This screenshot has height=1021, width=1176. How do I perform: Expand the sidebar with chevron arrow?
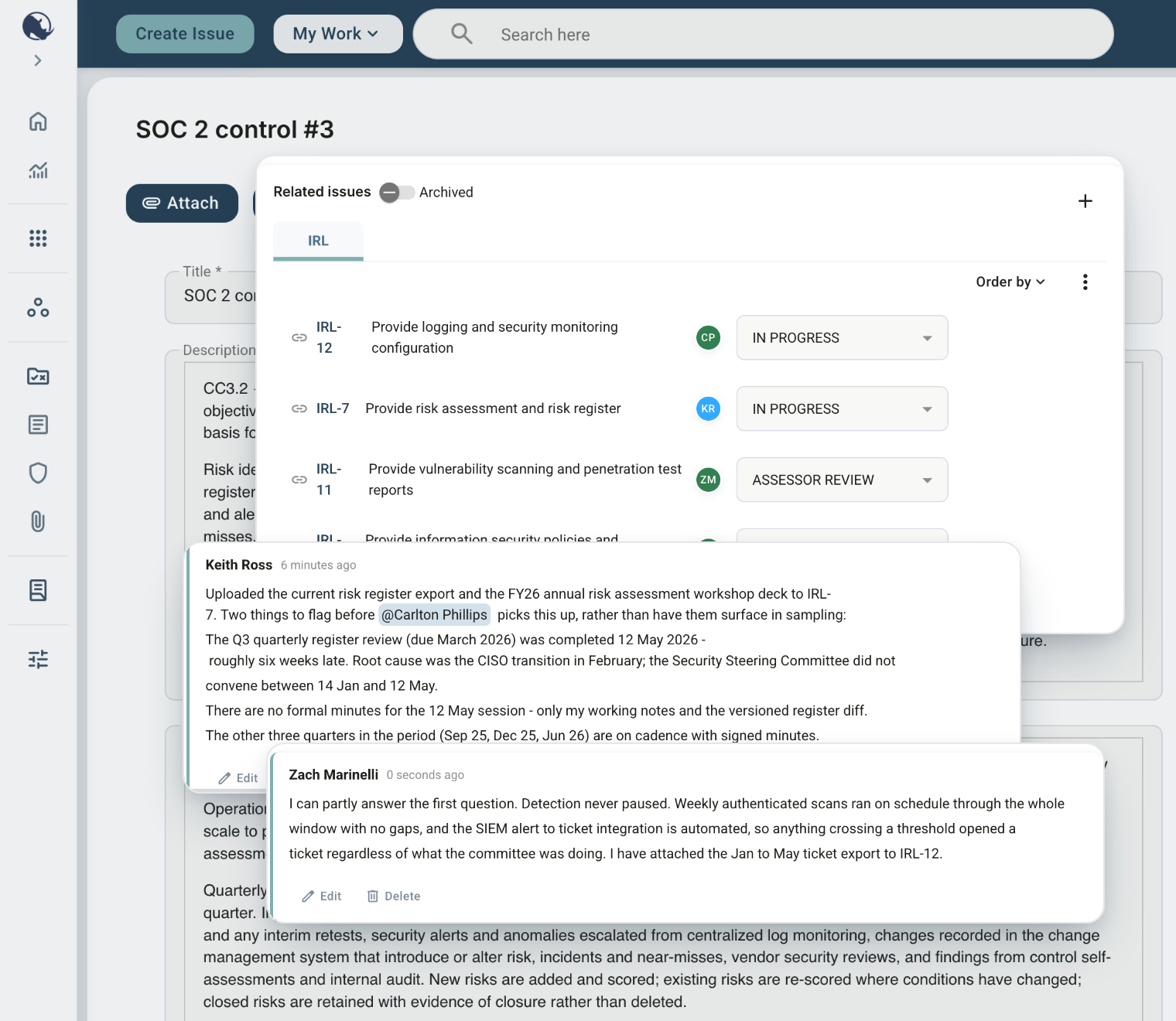coord(38,60)
